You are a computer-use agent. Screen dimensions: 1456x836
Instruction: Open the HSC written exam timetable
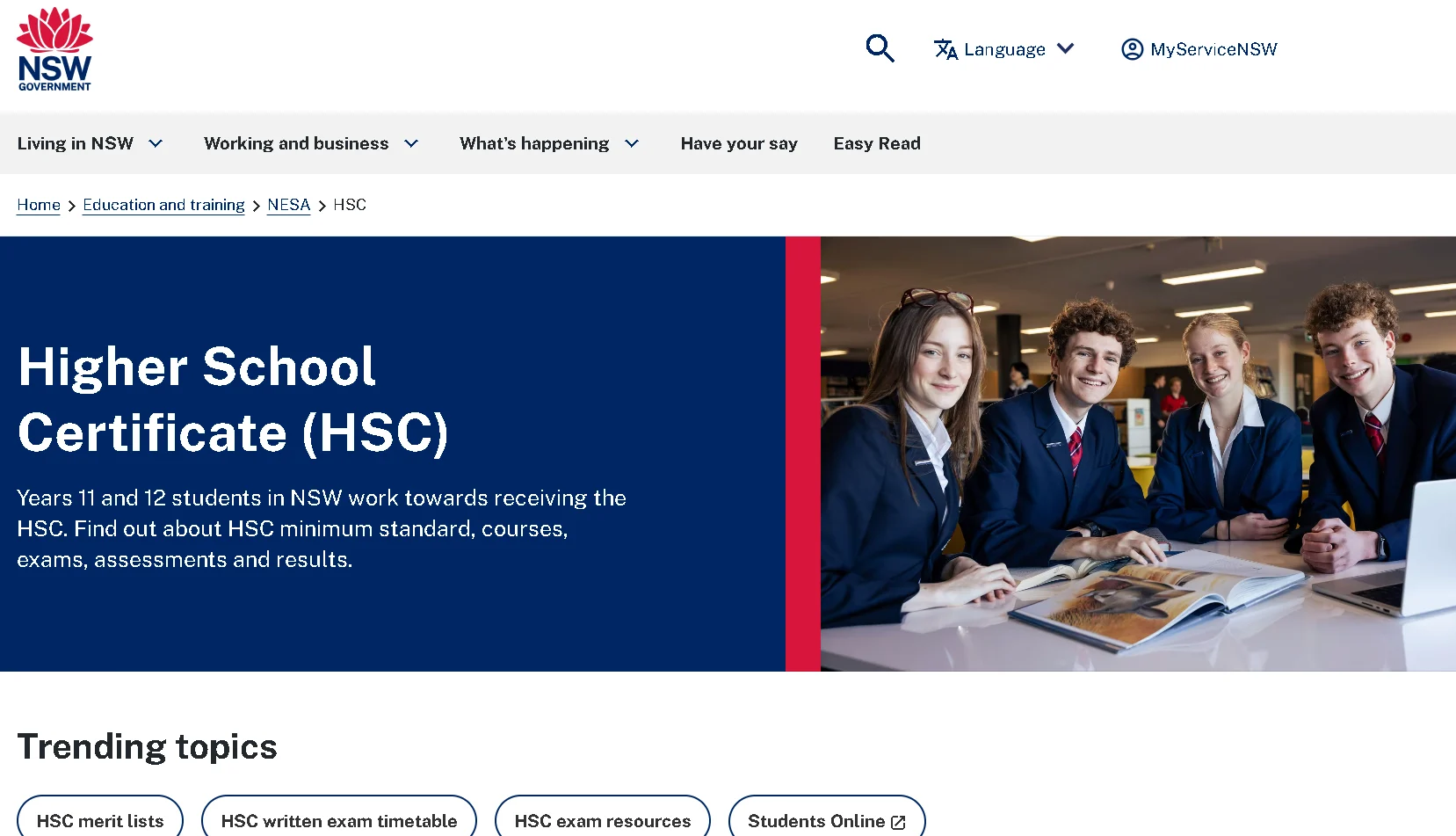click(x=339, y=820)
